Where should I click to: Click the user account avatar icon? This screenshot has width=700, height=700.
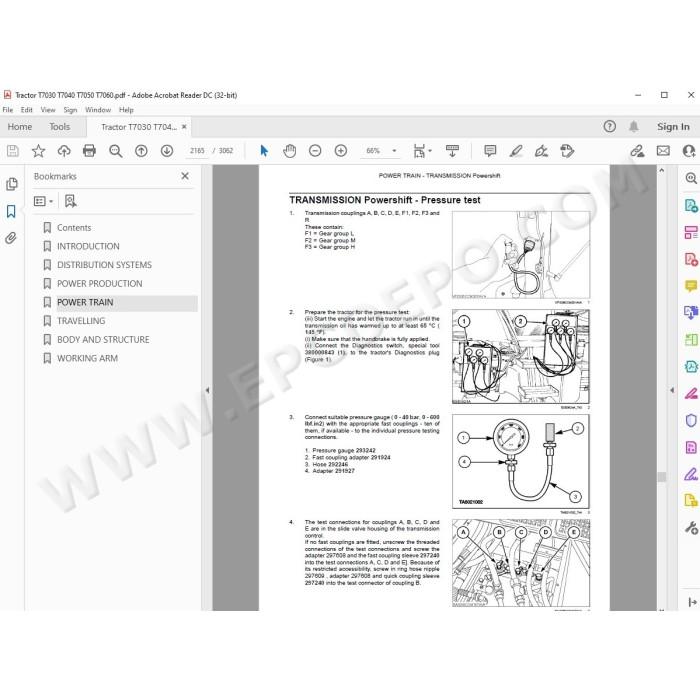point(689,151)
